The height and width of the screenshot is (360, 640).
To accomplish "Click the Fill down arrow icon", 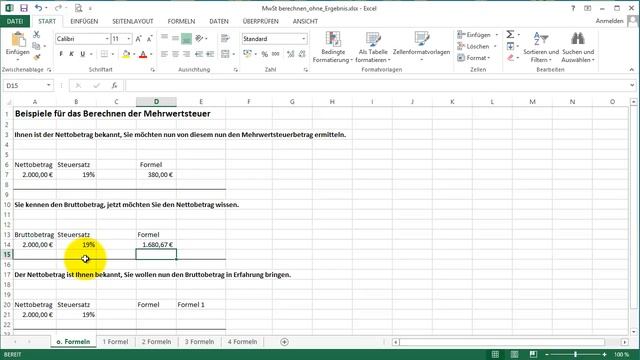I will [x=510, y=46].
